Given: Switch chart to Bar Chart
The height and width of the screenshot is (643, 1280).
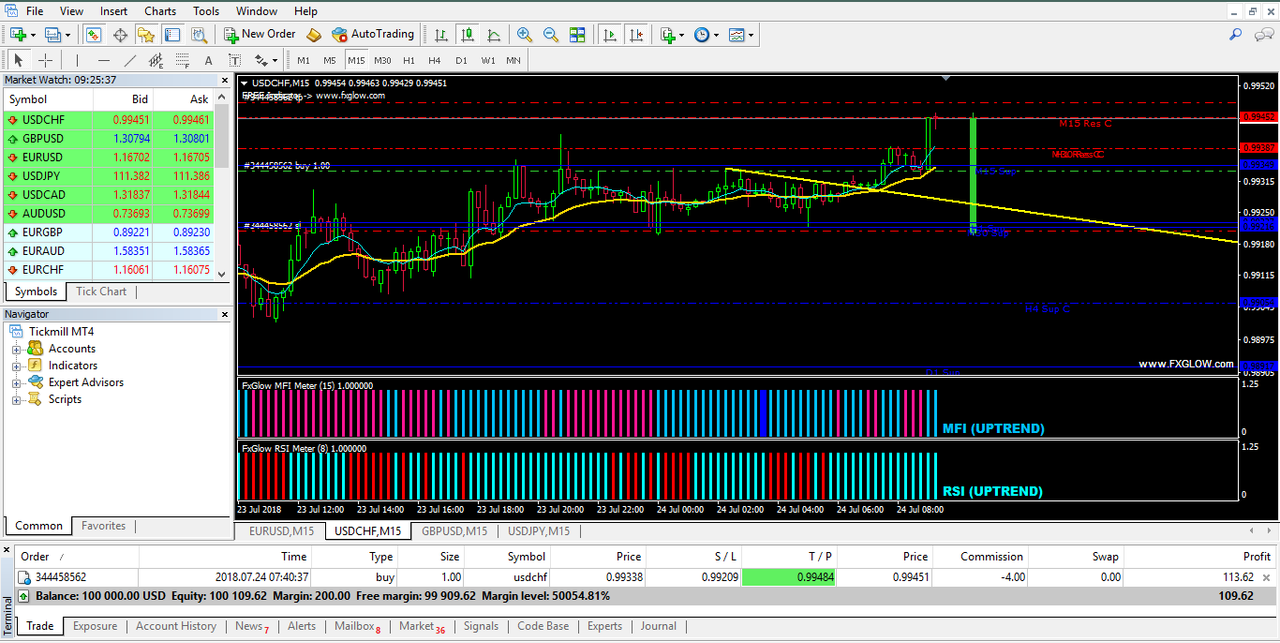Looking at the screenshot, I should 441,34.
